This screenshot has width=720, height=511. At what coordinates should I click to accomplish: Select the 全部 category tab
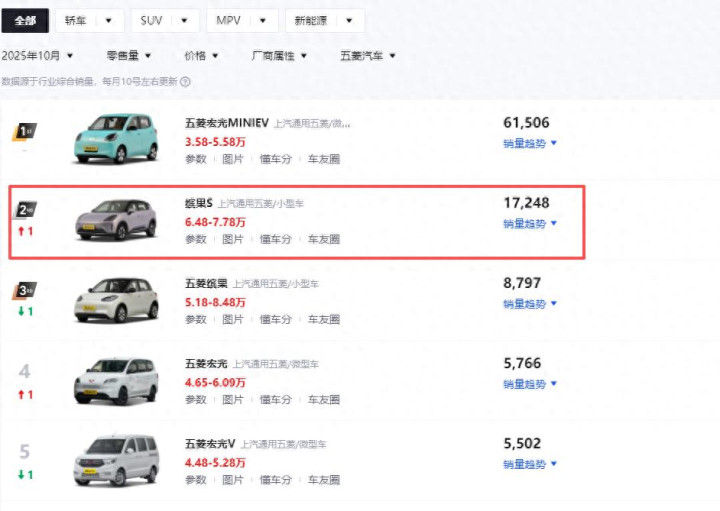(x=26, y=20)
